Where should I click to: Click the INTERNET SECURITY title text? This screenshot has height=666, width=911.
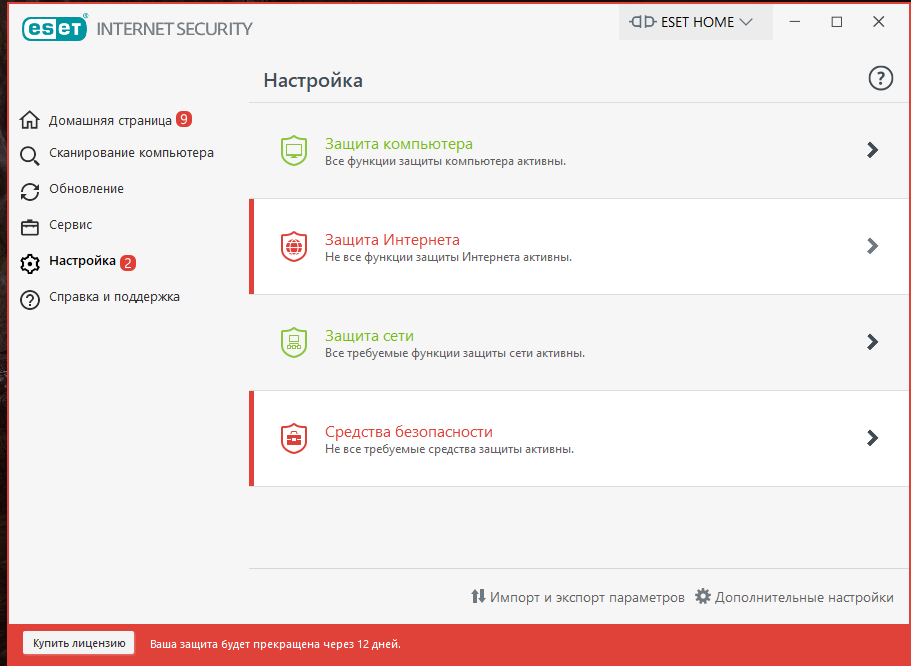click(174, 29)
